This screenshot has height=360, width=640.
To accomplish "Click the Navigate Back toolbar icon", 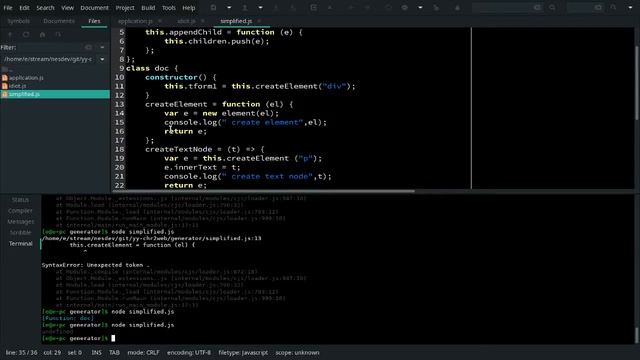I will pos(351,7).
